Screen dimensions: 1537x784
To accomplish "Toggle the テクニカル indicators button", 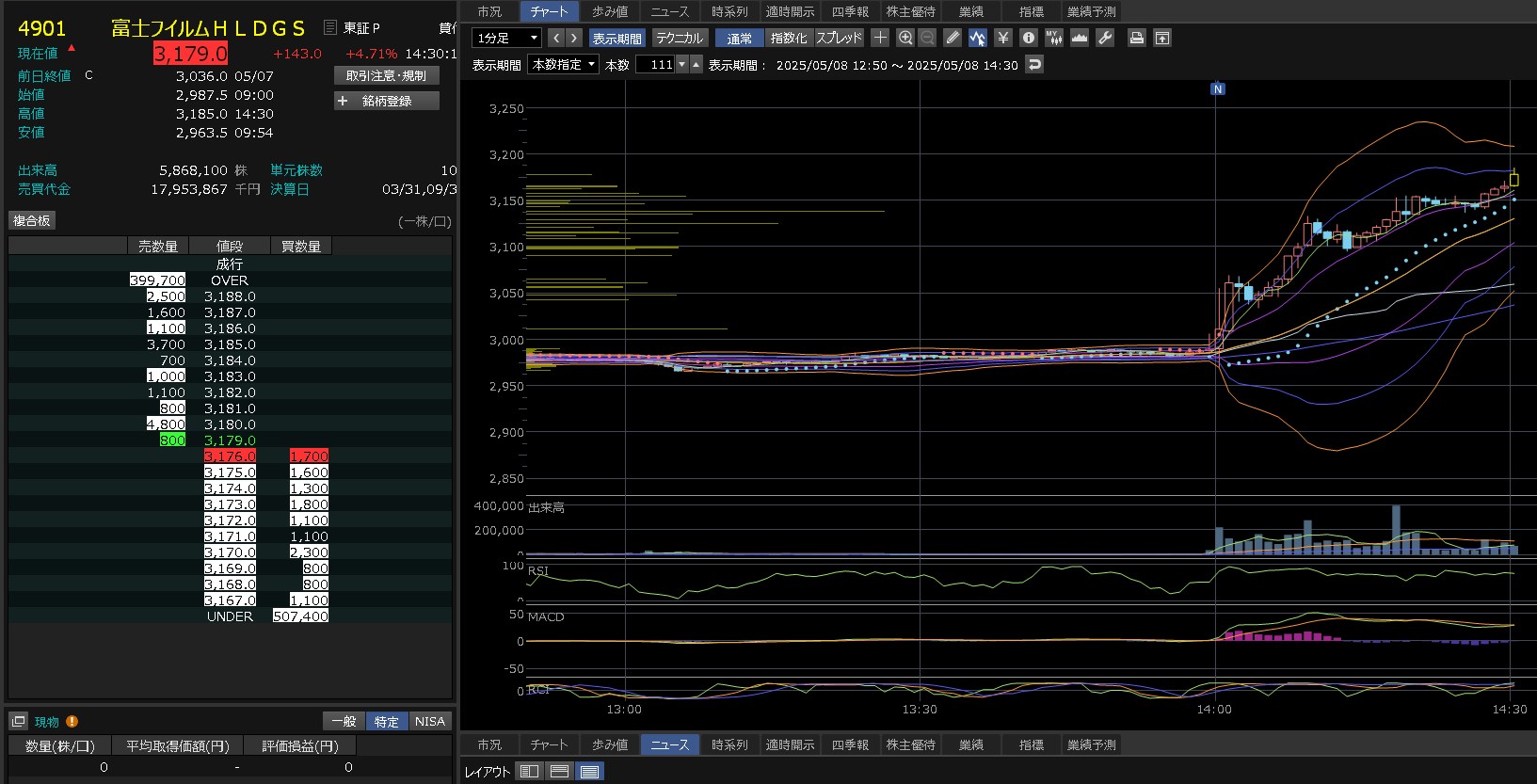I will (680, 38).
